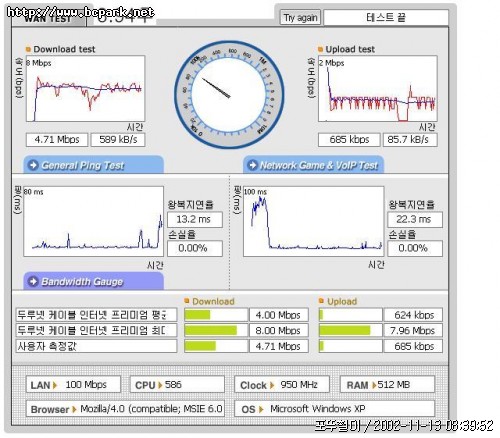Viewport: 500px width, 438px height.
Task: Click the orange Upload test bullet icon
Action: click(320, 49)
